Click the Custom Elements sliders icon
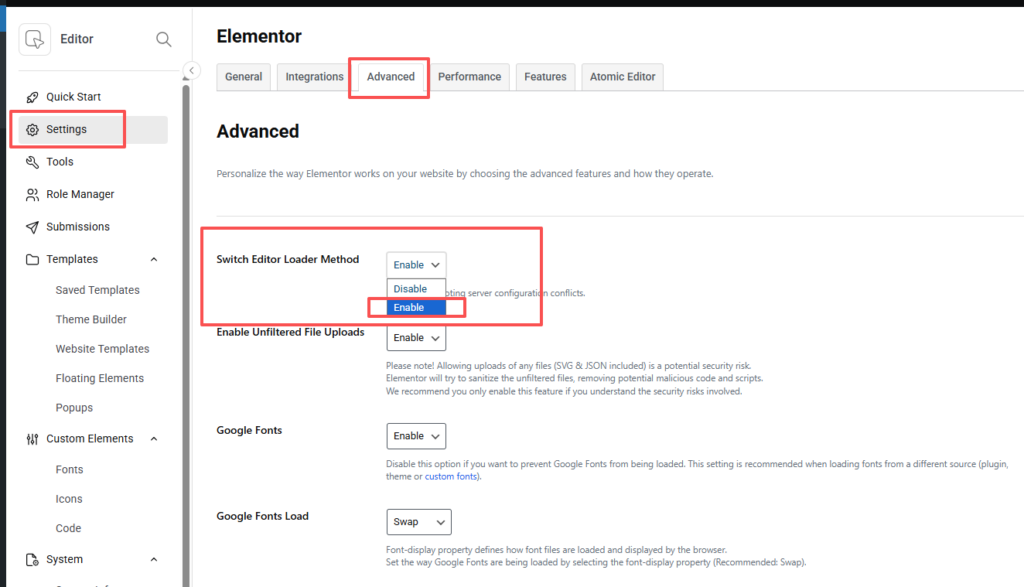Viewport: 1024px width, 587px height. (32, 439)
